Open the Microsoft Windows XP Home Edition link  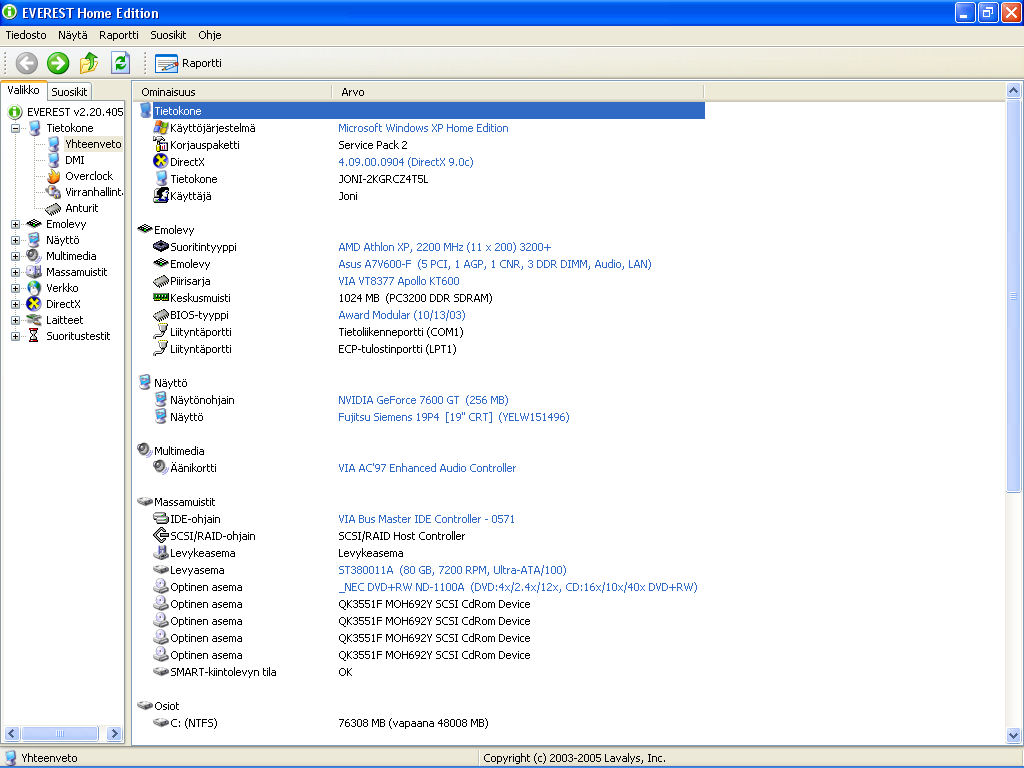[x=423, y=128]
